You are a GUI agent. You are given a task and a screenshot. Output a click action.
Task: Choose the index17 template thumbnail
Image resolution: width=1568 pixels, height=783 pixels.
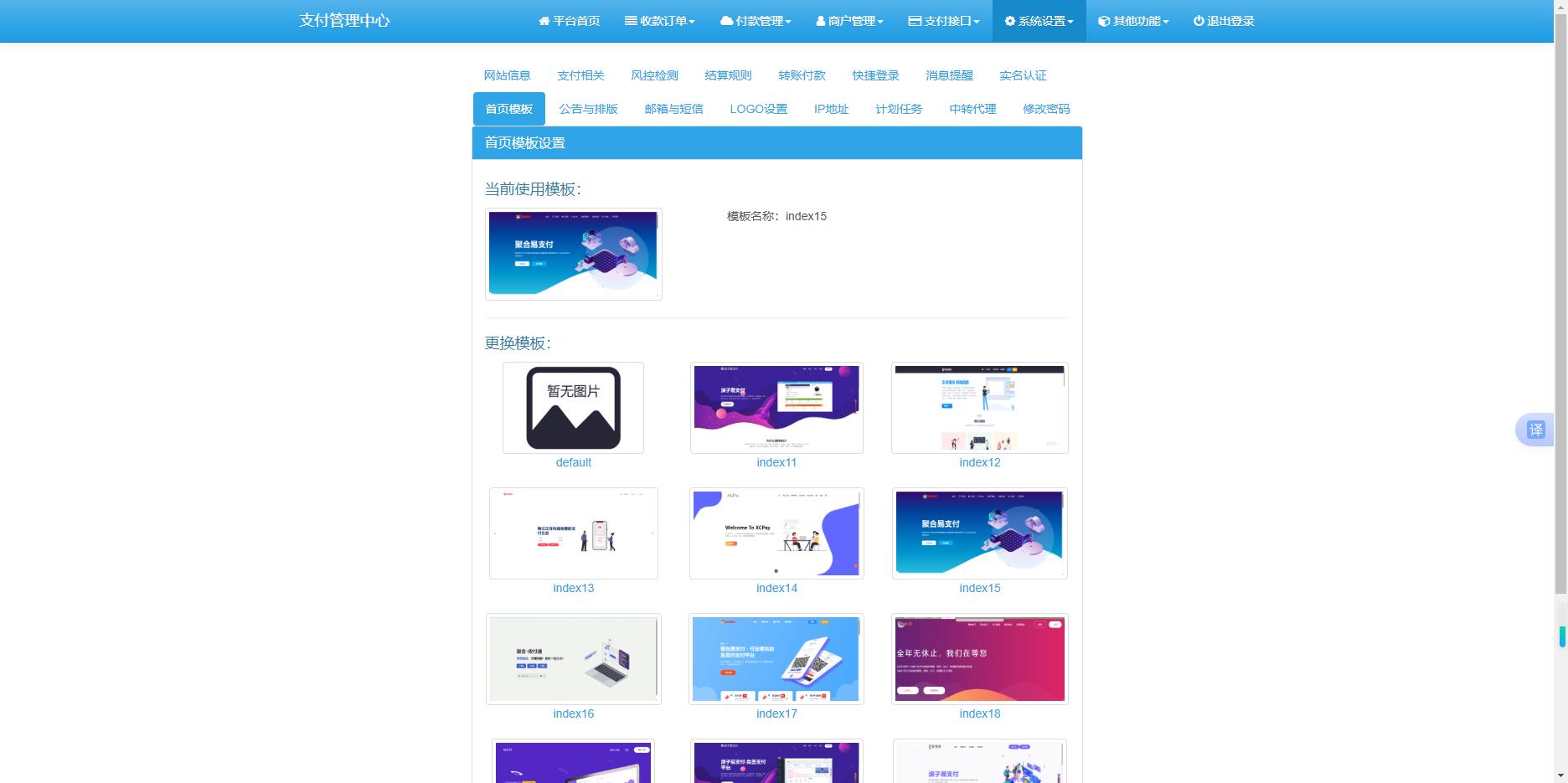(776, 659)
